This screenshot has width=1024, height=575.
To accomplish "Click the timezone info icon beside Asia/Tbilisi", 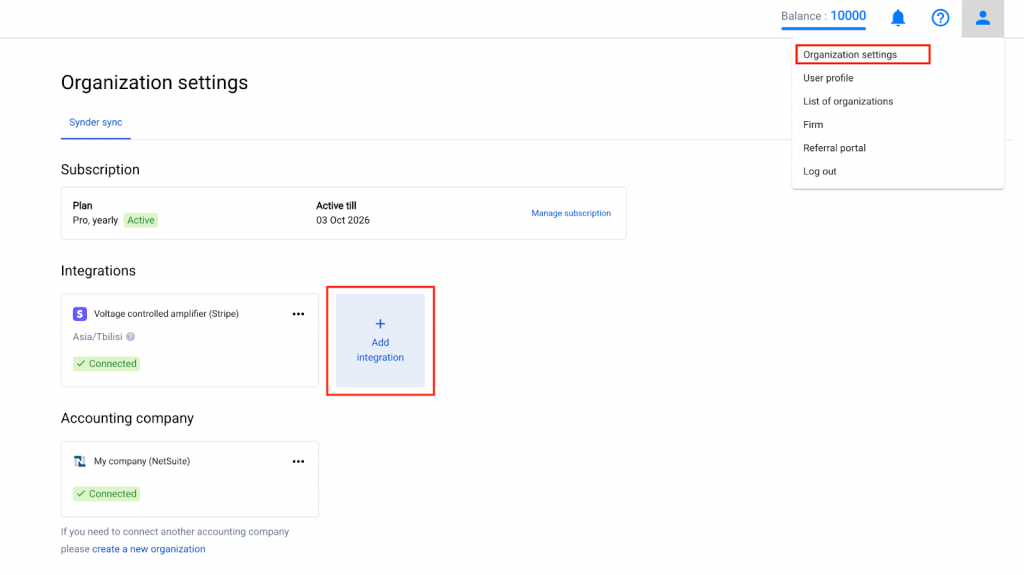I will [x=130, y=337].
